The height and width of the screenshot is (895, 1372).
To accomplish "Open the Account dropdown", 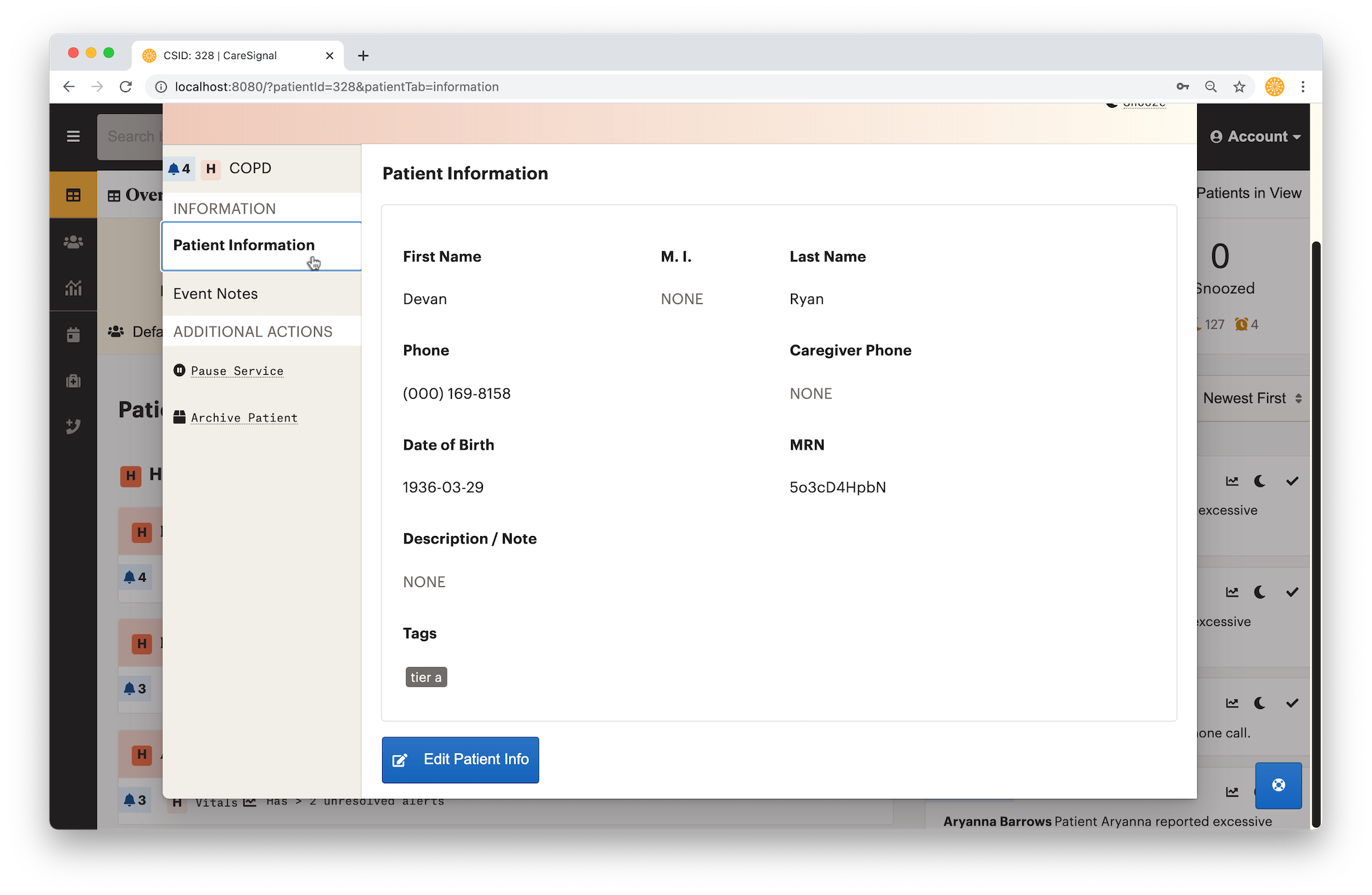I will (1255, 137).
